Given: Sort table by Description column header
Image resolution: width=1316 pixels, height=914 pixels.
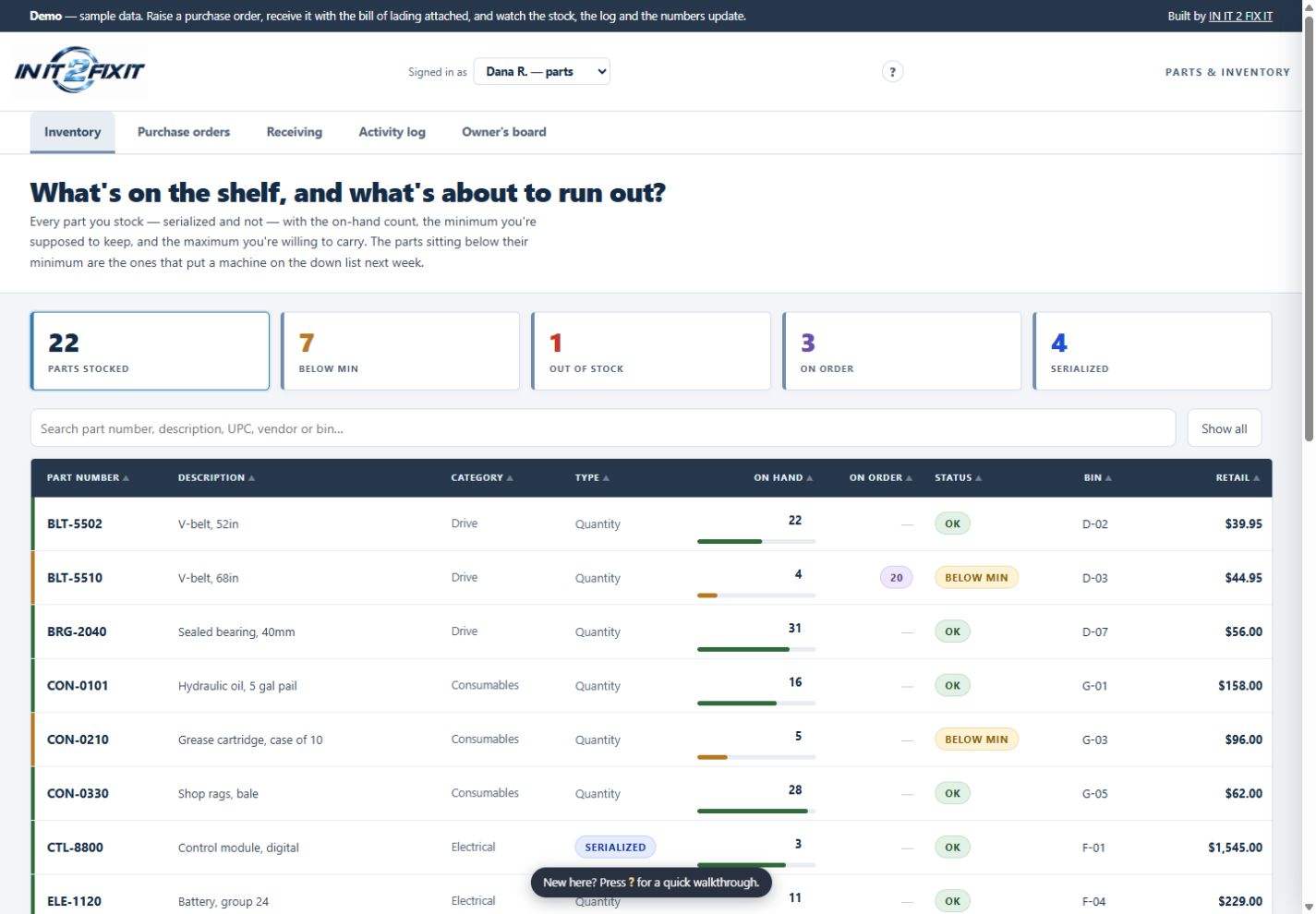Looking at the screenshot, I should (x=216, y=477).
